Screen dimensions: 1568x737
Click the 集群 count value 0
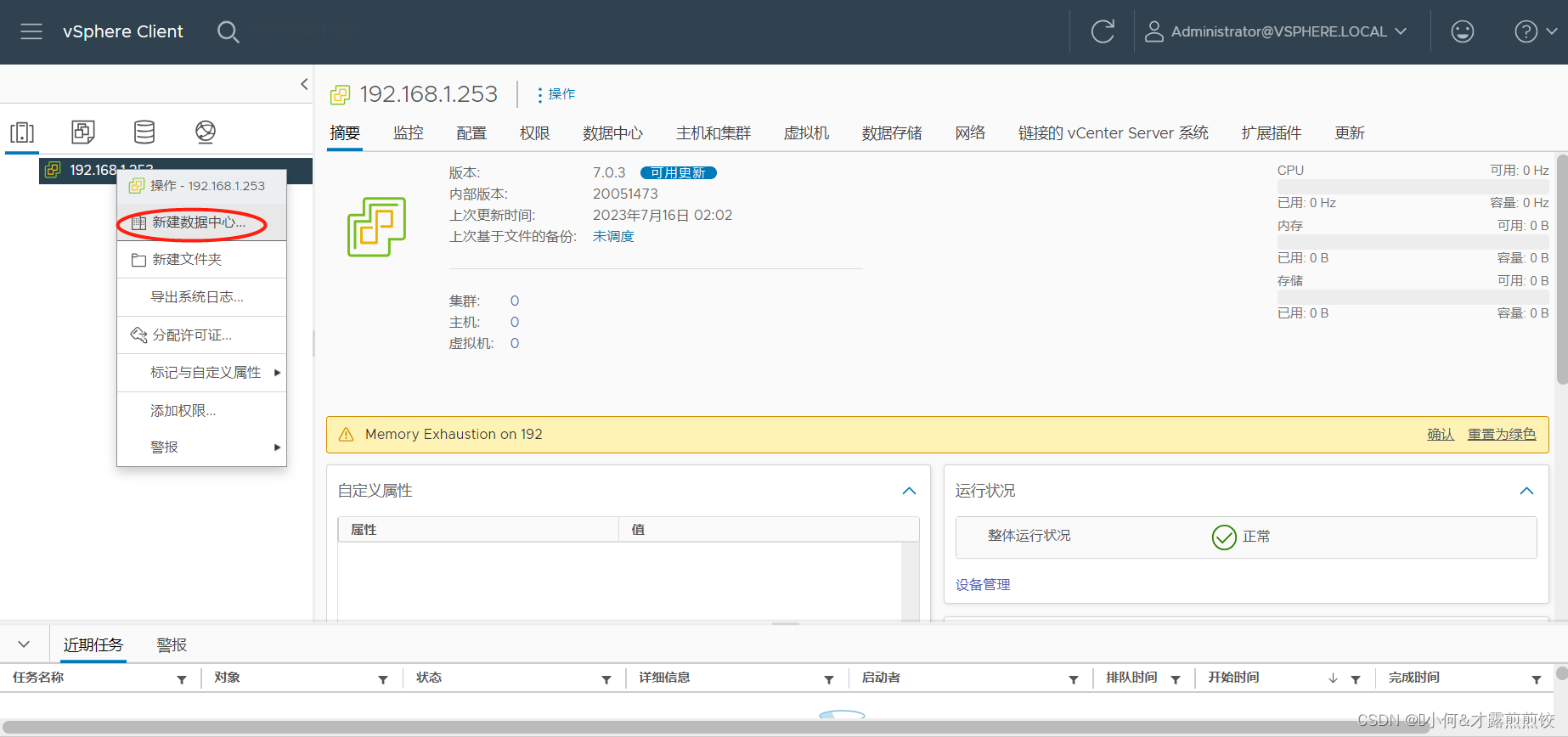pos(515,301)
